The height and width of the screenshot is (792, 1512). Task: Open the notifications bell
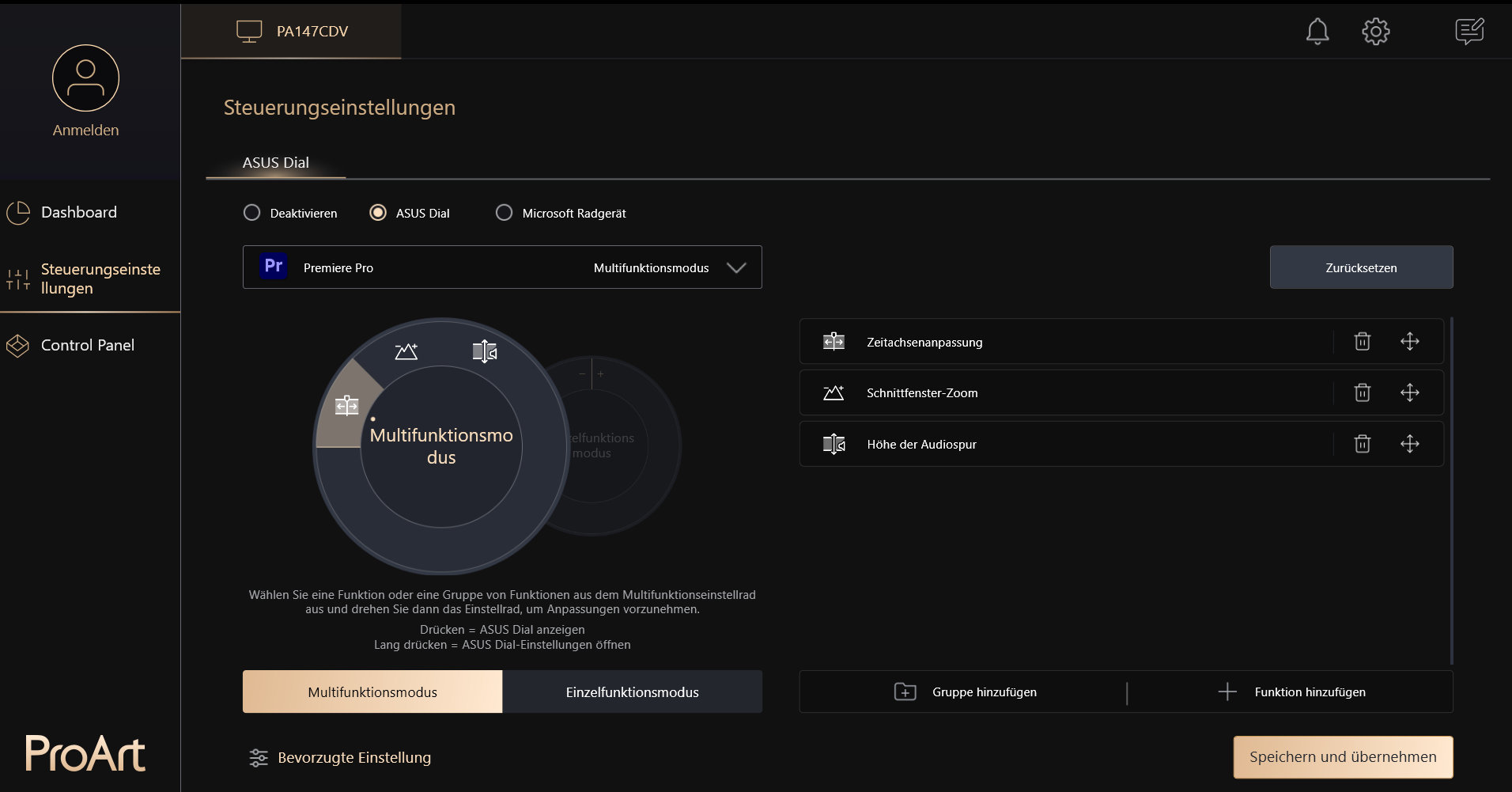(1317, 32)
